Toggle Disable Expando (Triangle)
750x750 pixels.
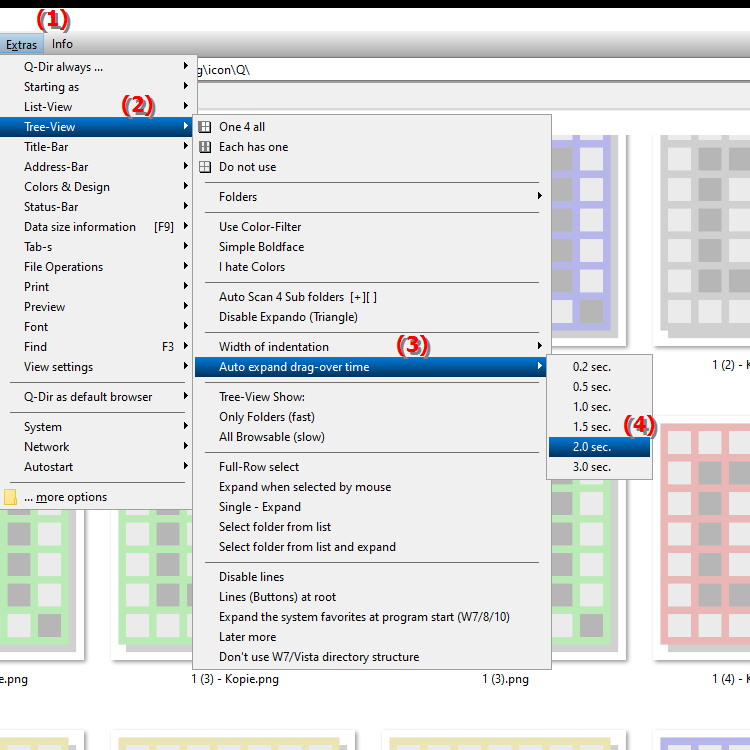click(x=372, y=317)
